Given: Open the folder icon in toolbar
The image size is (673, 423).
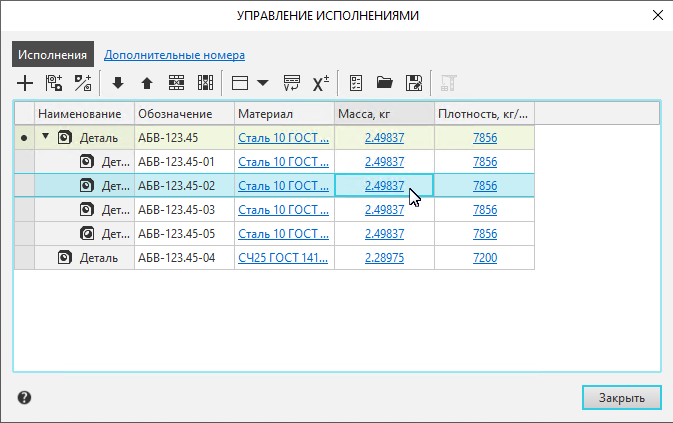Looking at the screenshot, I should click(x=384, y=83).
